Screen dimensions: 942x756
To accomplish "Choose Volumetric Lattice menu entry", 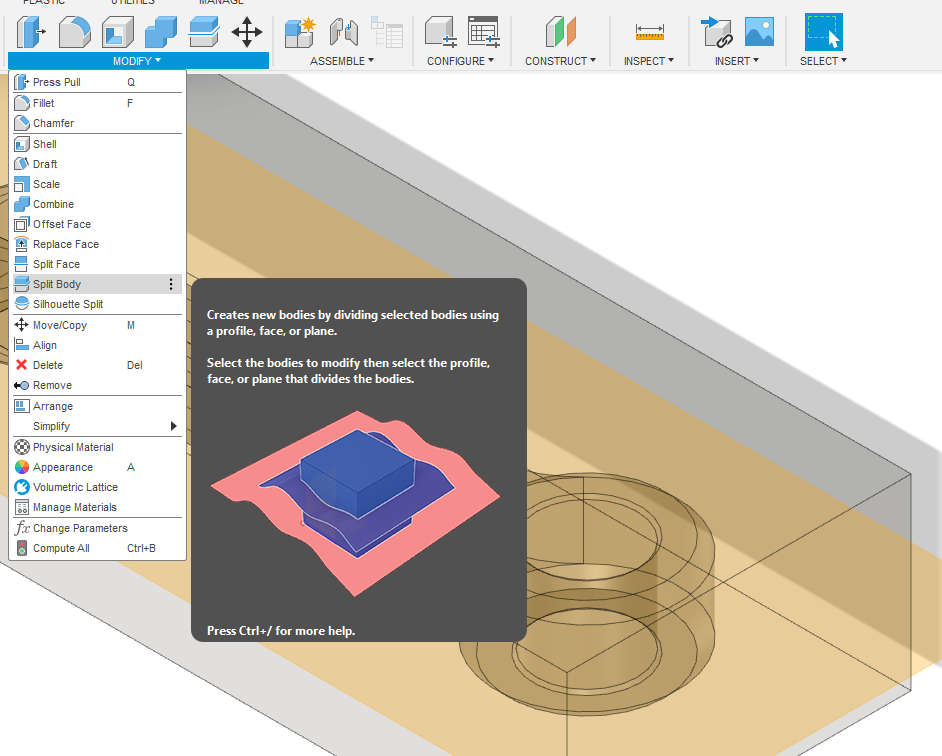I will pos(97,487).
